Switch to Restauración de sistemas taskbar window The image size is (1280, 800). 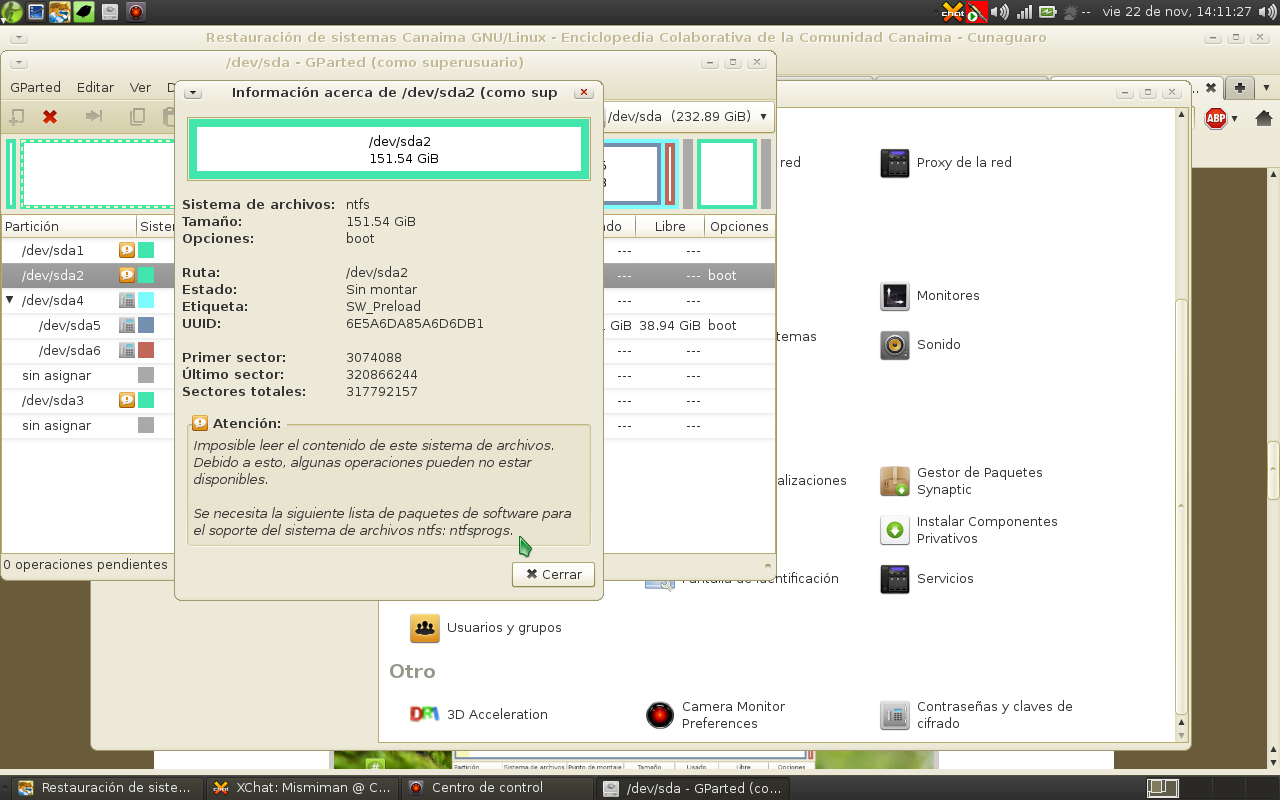click(106, 788)
